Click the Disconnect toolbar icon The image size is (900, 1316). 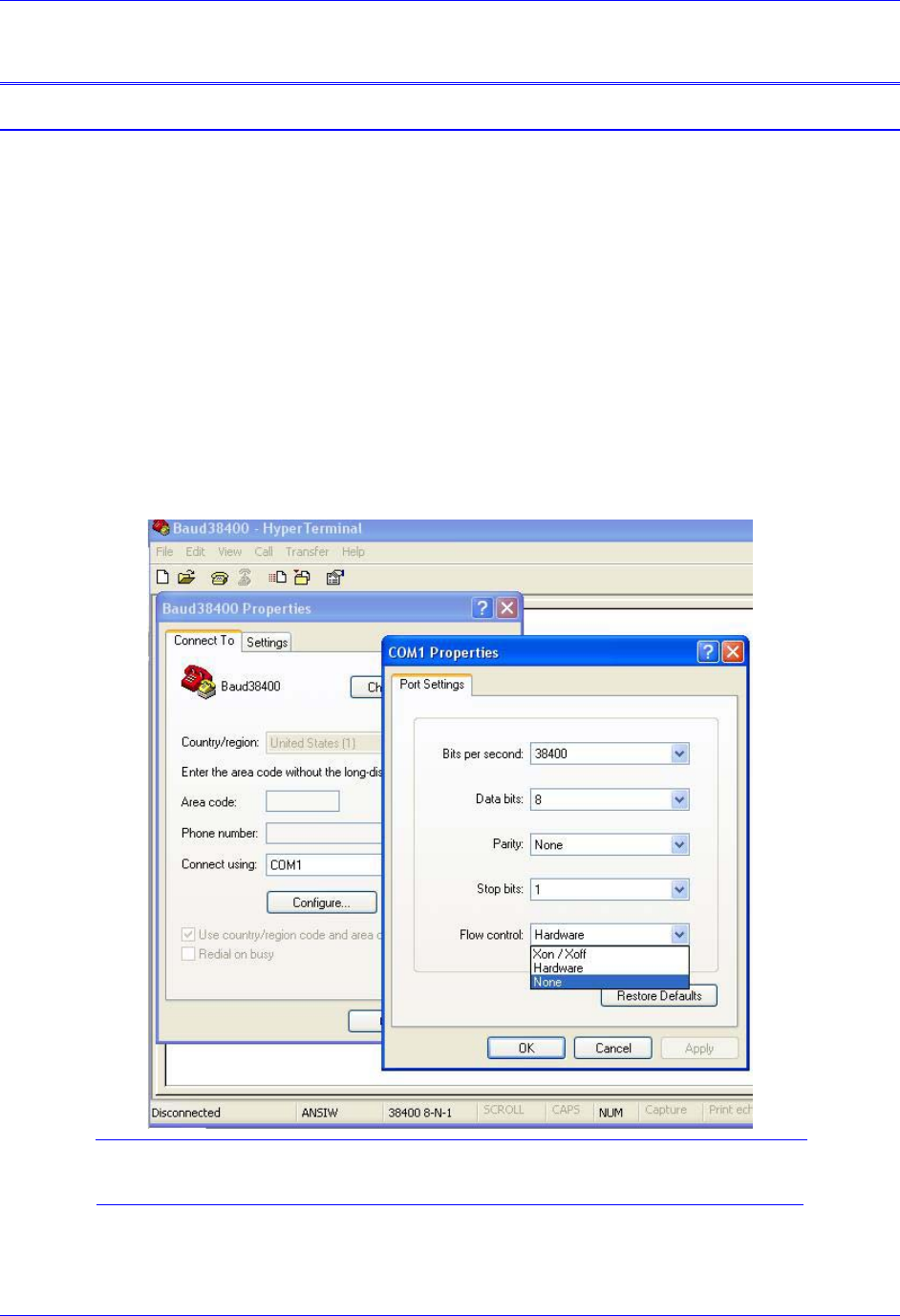tap(245, 577)
